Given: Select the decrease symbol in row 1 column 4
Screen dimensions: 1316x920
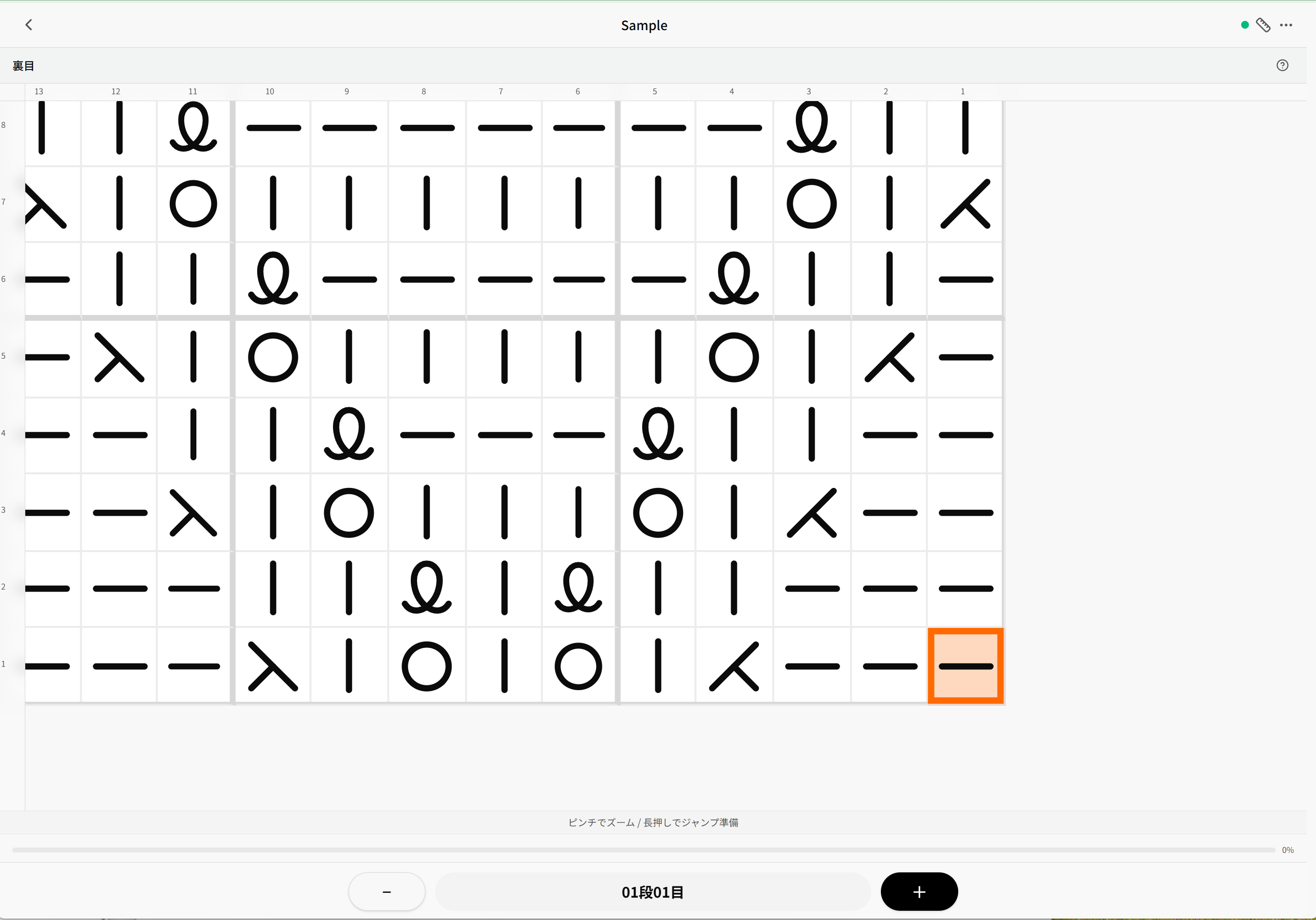Looking at the screenshot, I should coord(734,666).
